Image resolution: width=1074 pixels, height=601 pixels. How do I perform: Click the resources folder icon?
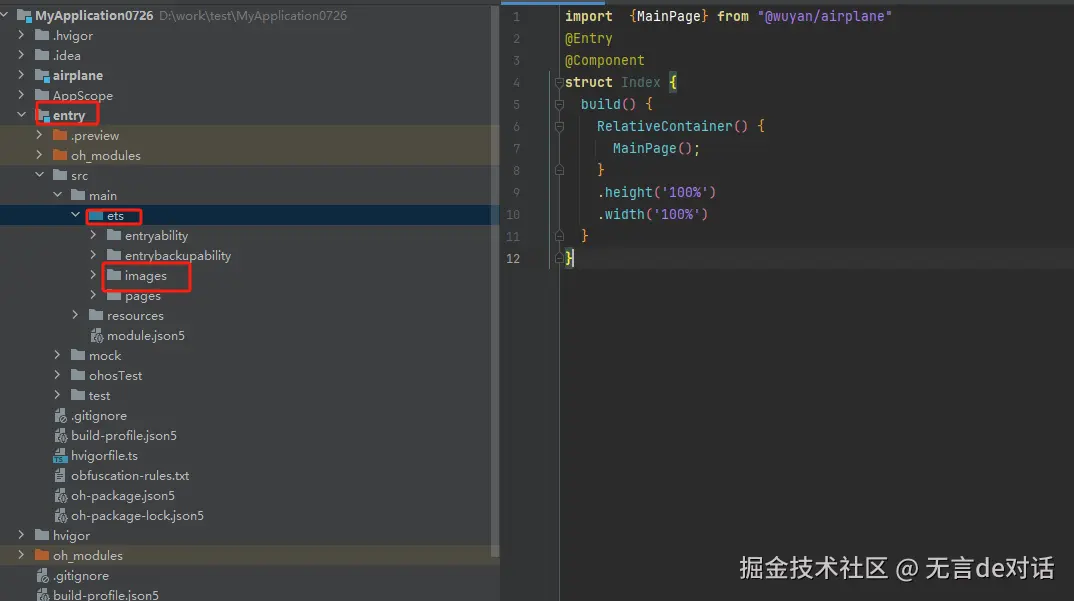click(x=96, y=315)
